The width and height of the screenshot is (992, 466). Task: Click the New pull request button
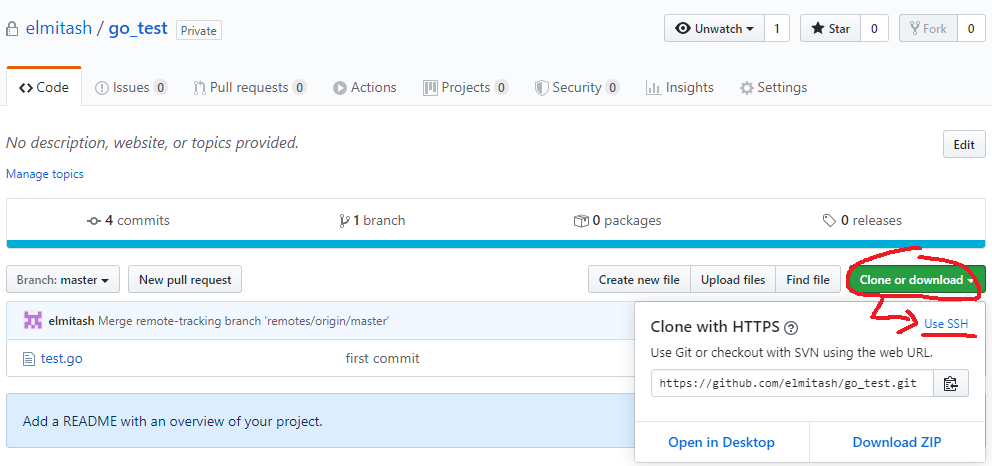tap(185, 279)
